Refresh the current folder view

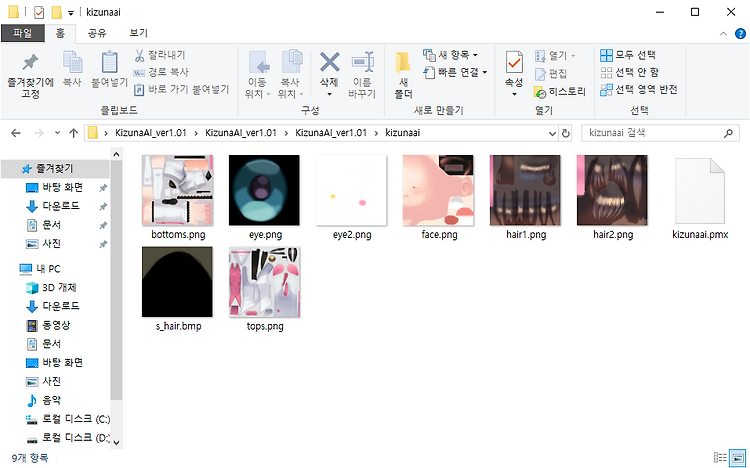click(566, 134)
